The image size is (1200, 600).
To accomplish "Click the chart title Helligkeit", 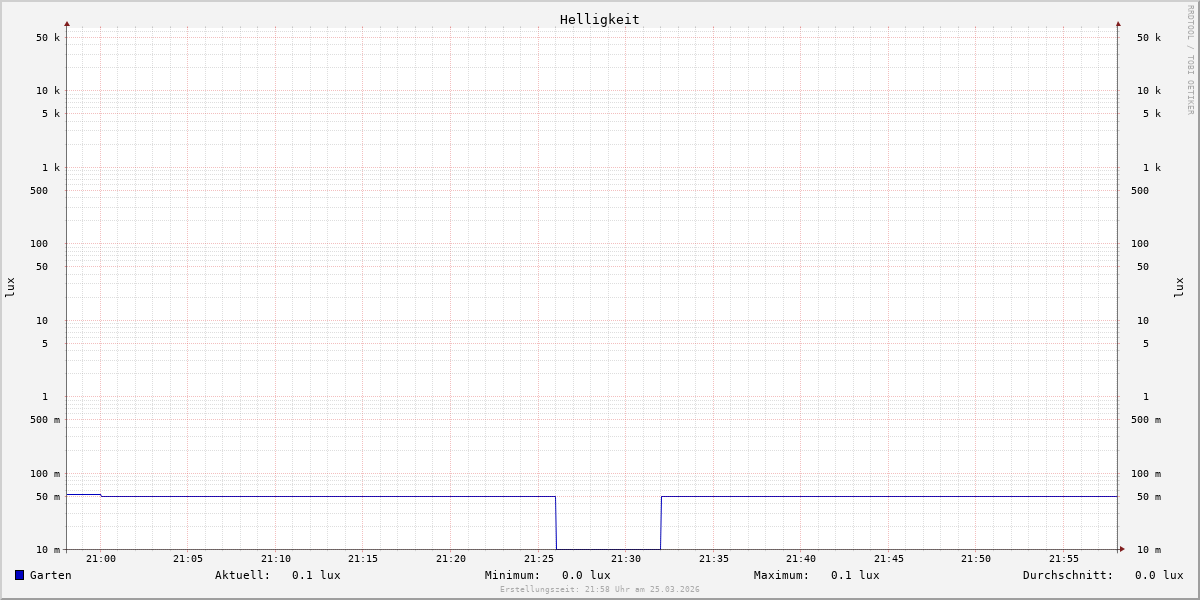I will 600,19.
